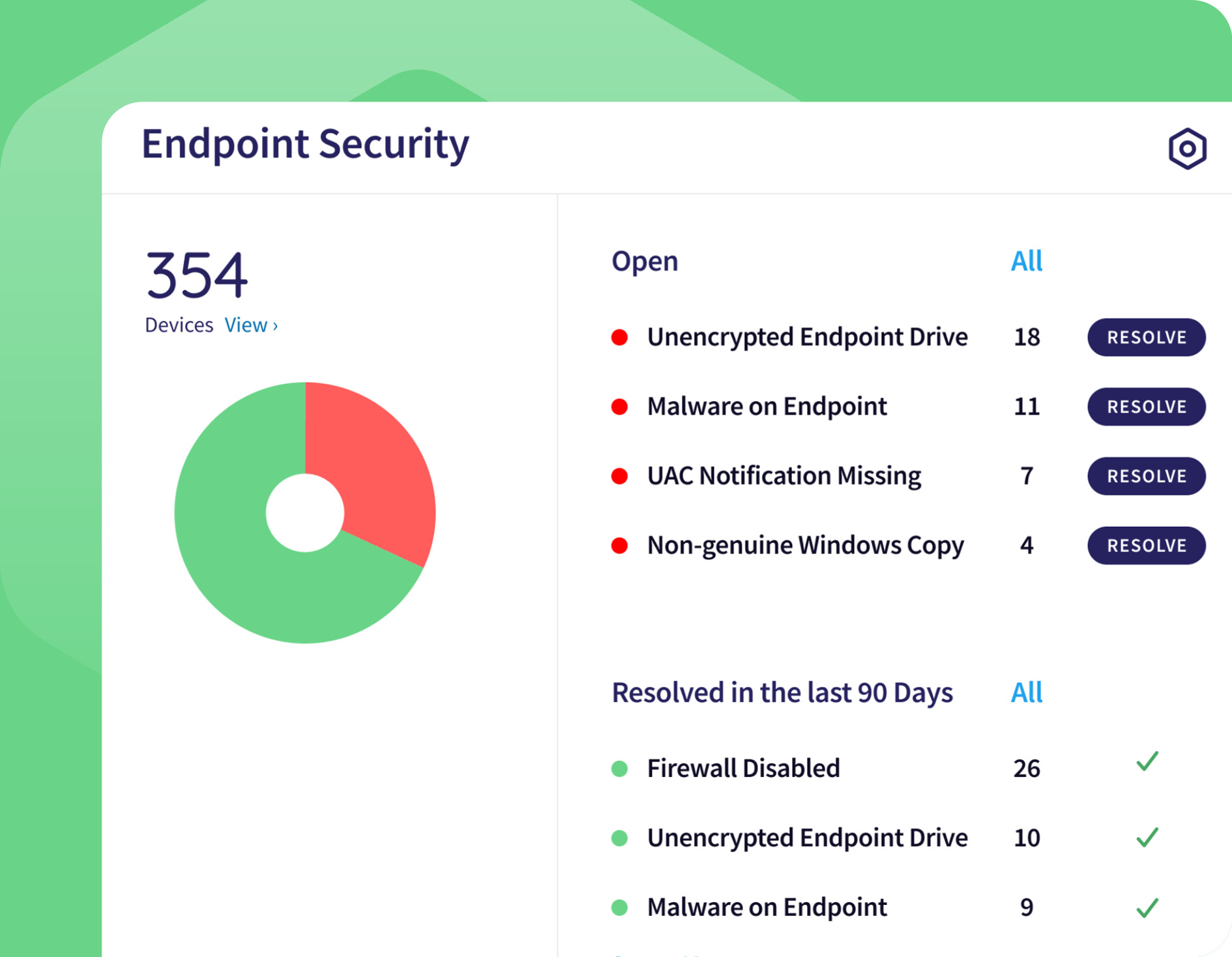Click count 18 for Unencrypted Endpoint Drive
The image size is (1232, 957).
pos(1027,337)
